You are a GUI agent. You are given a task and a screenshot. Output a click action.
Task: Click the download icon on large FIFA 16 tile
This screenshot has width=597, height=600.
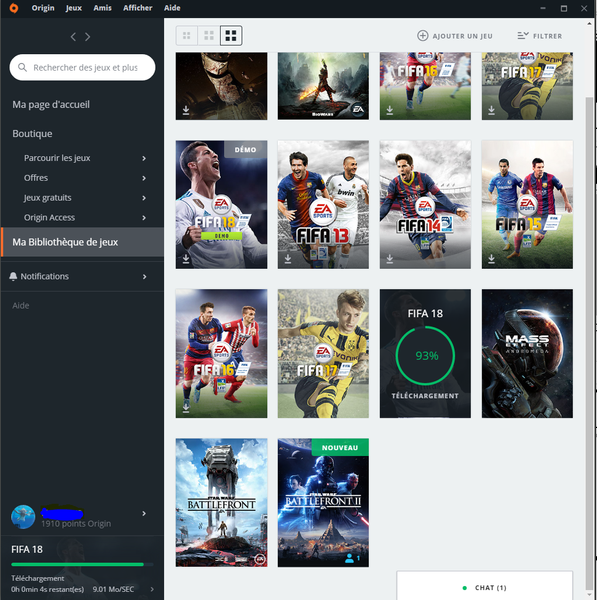[186, 407]
